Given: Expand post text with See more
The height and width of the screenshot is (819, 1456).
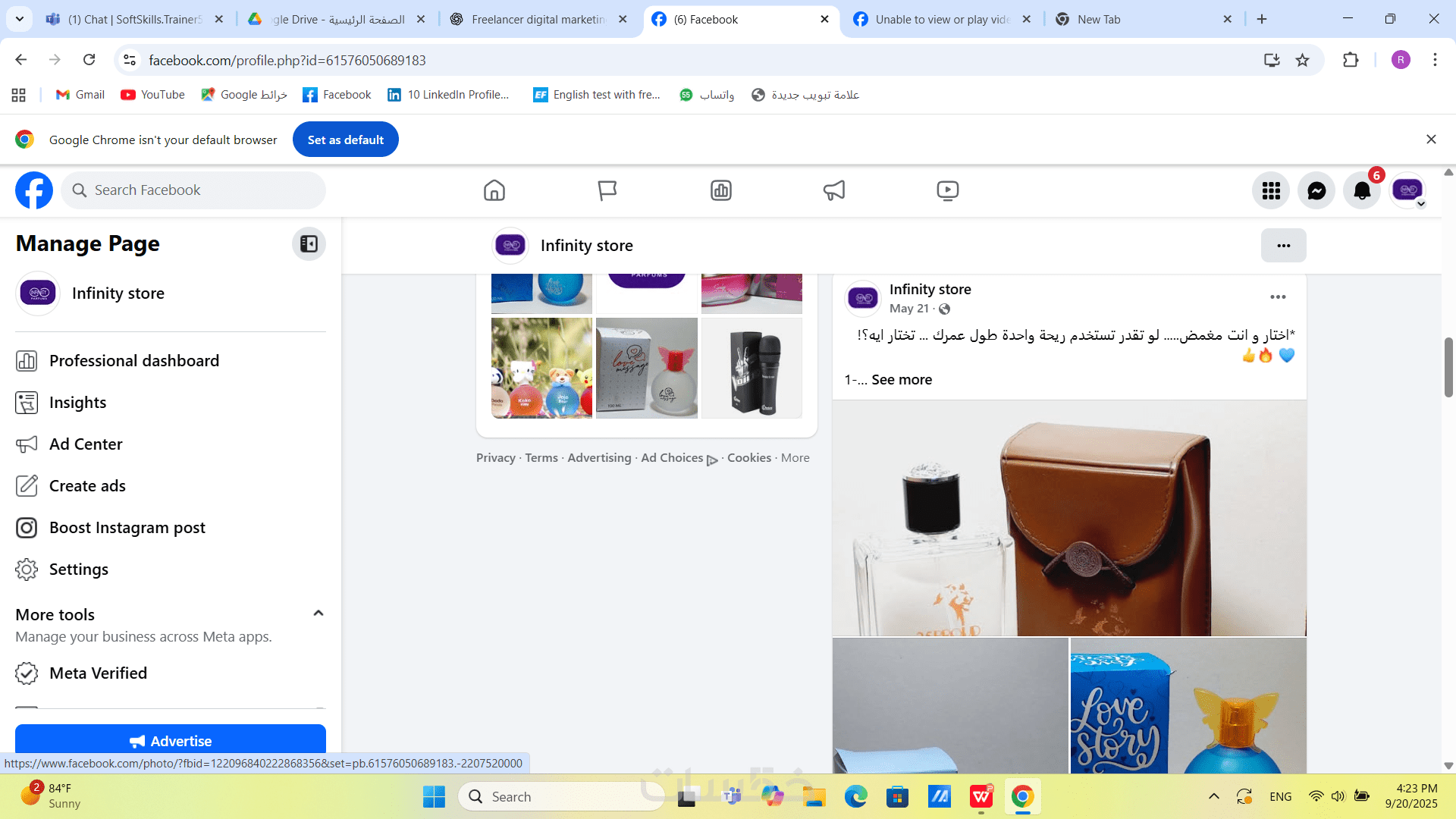Looking at the screenshot, I should (x=901, y=380).
